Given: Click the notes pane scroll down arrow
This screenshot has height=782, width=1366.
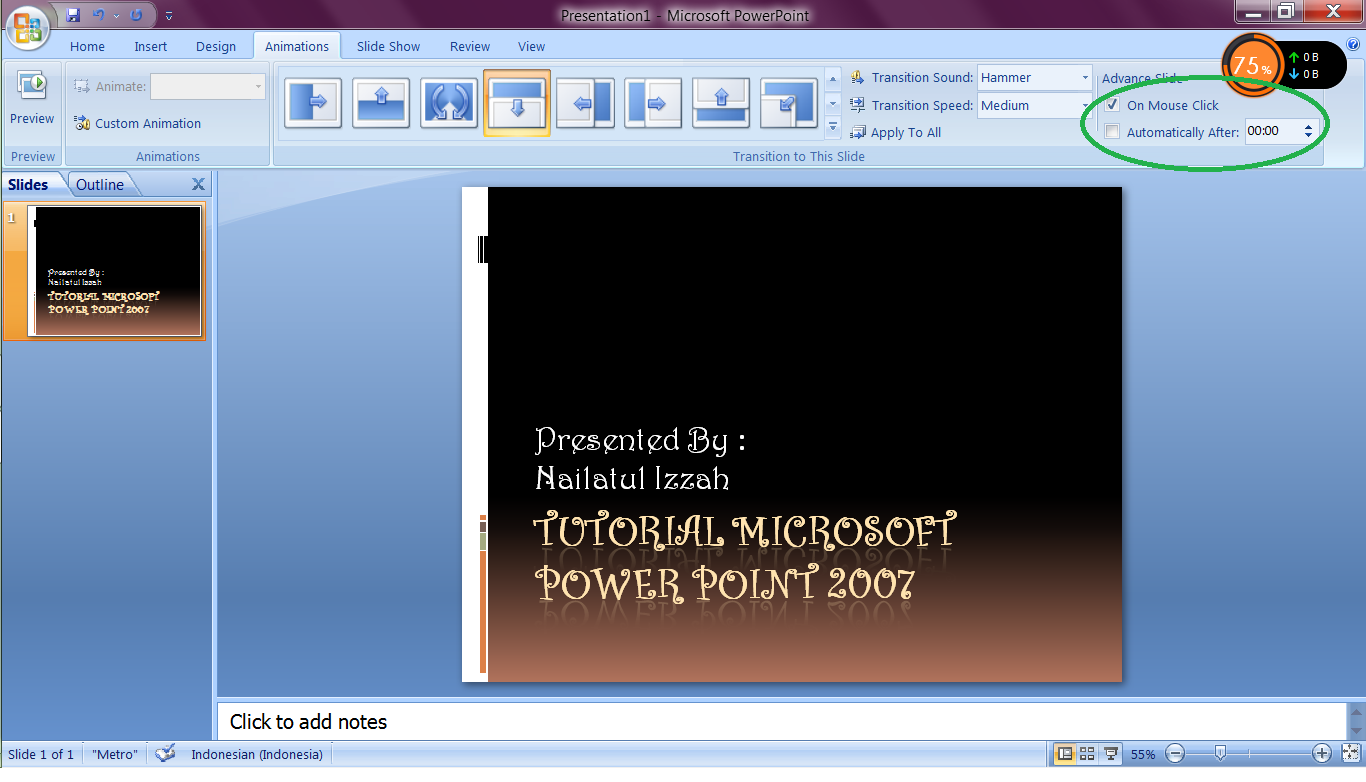Looking at the screenshot, I should (x=1356, y=732).
